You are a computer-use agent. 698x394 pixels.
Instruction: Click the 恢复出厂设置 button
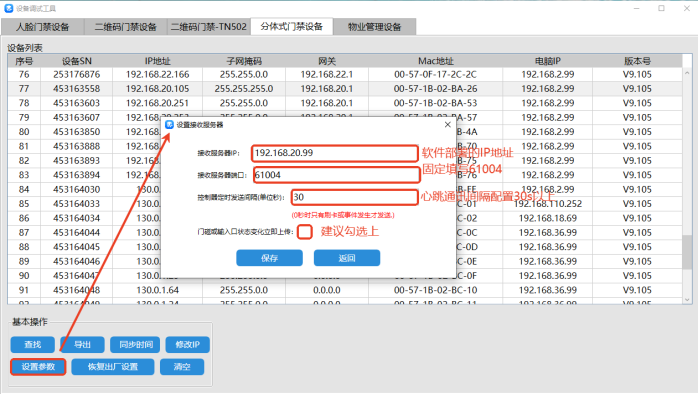click(113, 367)
